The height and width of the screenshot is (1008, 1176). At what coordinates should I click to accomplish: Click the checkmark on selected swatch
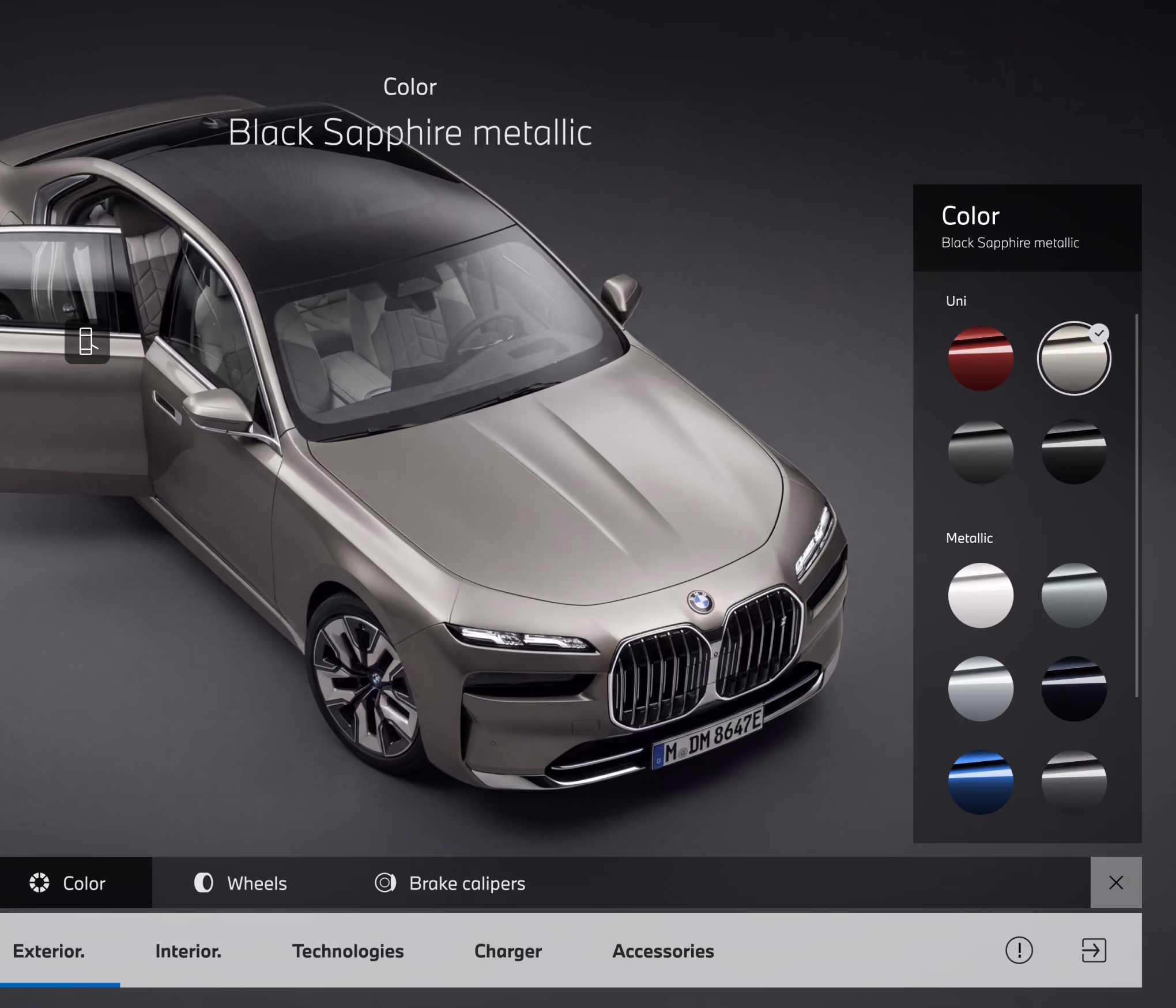pos(1100,333)
